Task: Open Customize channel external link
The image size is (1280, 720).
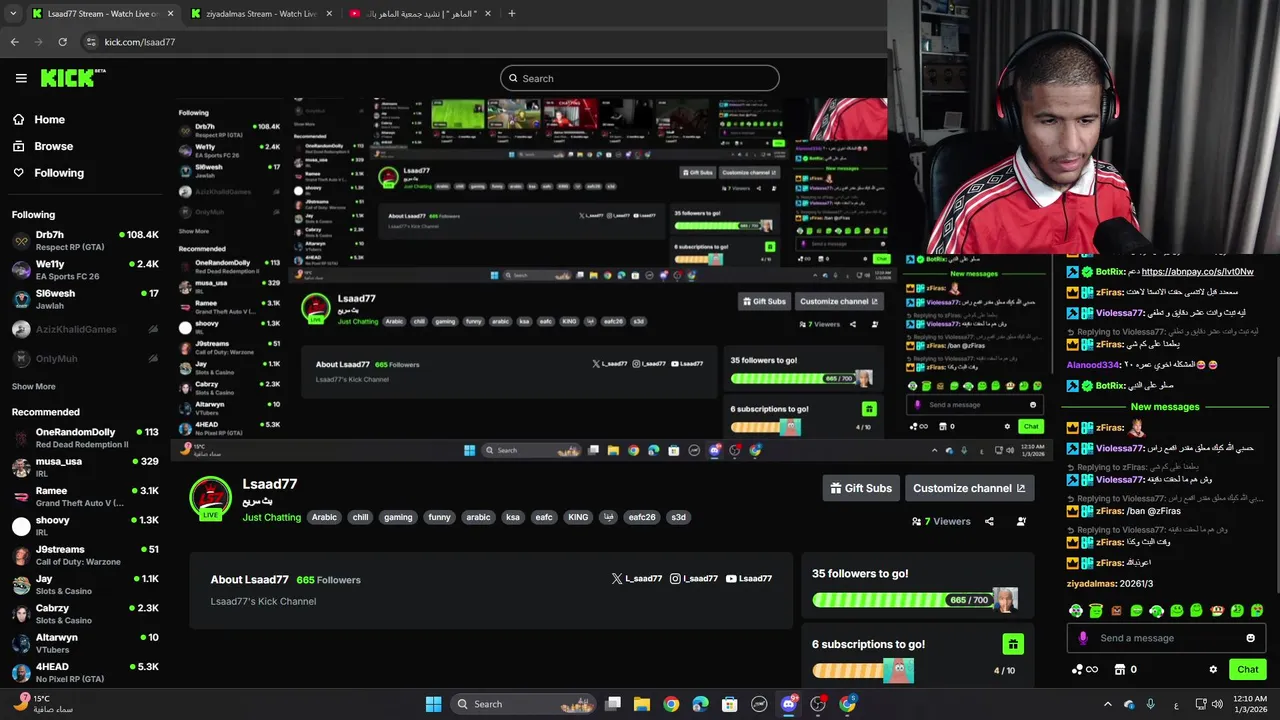Action: pyautogui.click(x=969, y=488)
